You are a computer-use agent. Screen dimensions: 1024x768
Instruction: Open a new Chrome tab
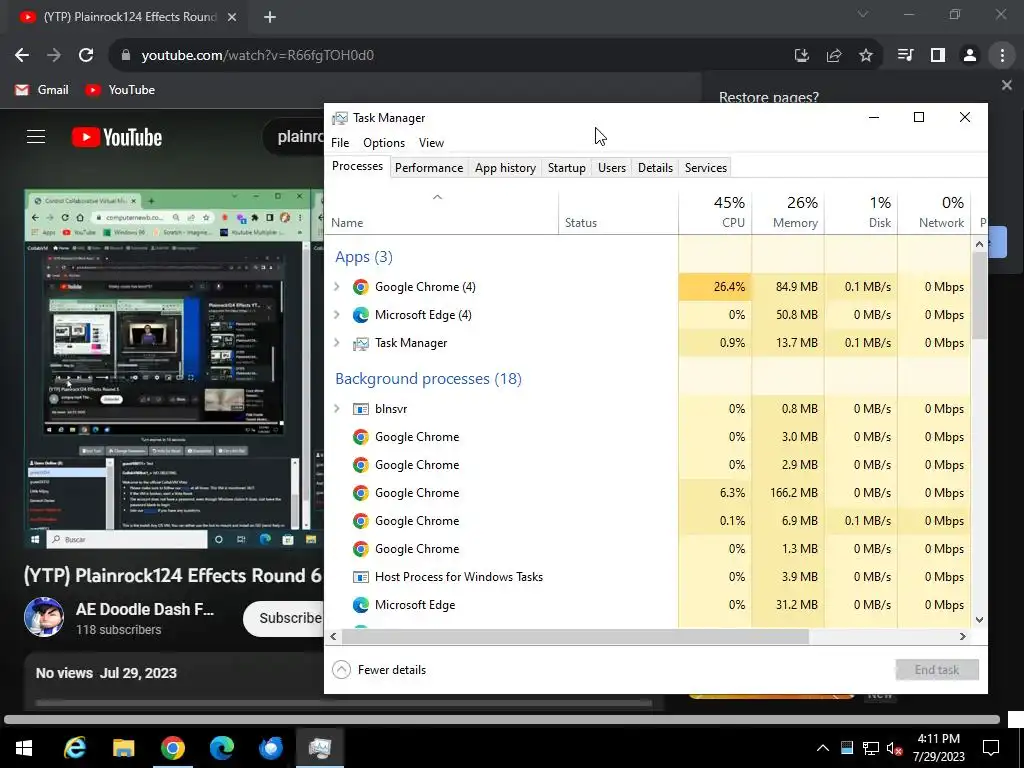coord(270,17)
